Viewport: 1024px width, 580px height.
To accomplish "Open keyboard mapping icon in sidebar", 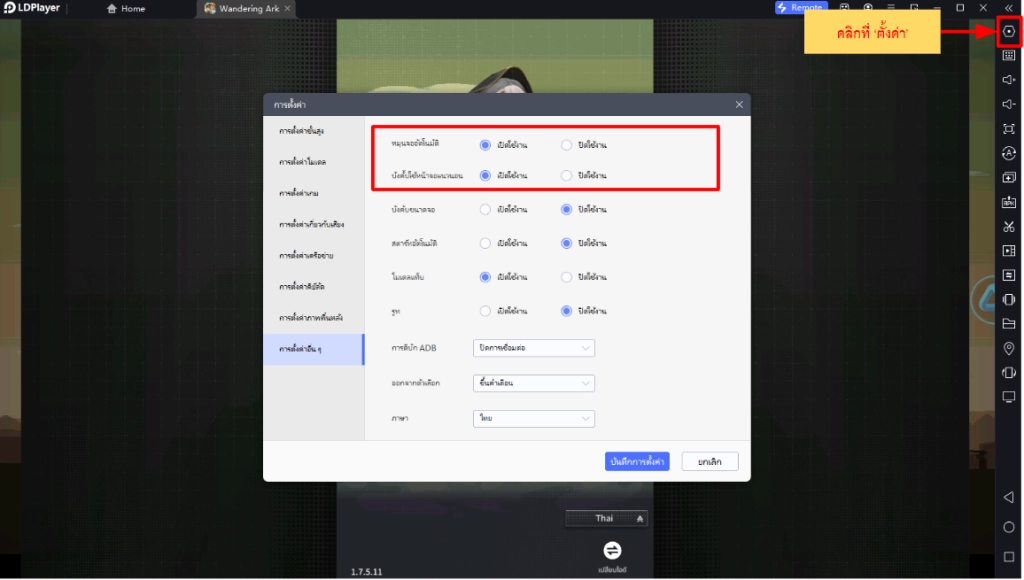I will tap(1008, 56).
